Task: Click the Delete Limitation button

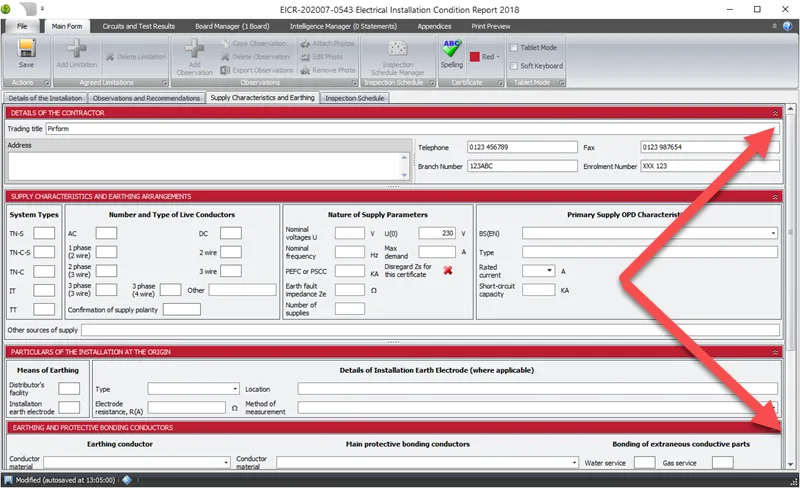Action: 134,57
